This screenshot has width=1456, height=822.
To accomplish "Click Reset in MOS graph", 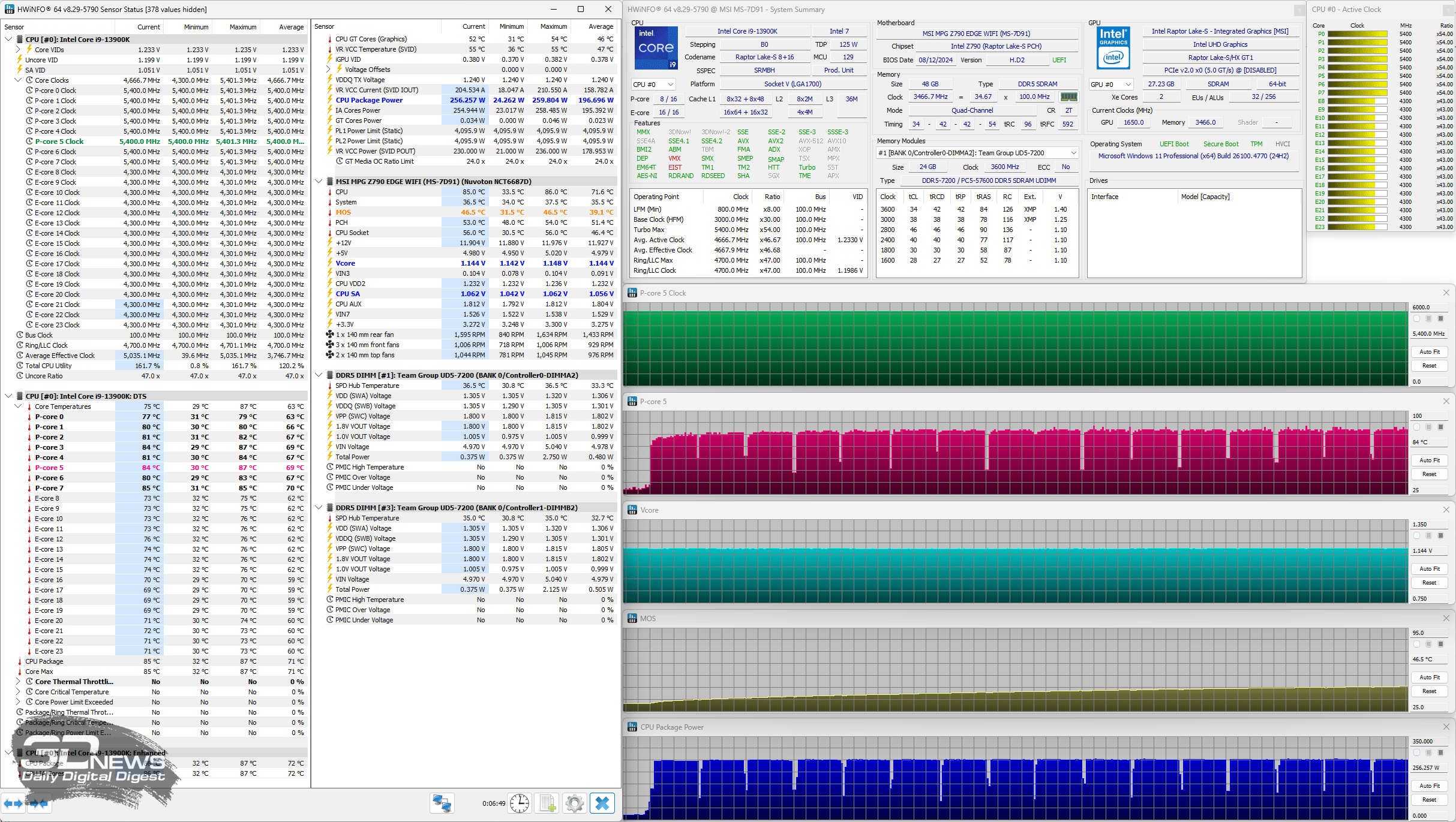I will coord(1429,691).
